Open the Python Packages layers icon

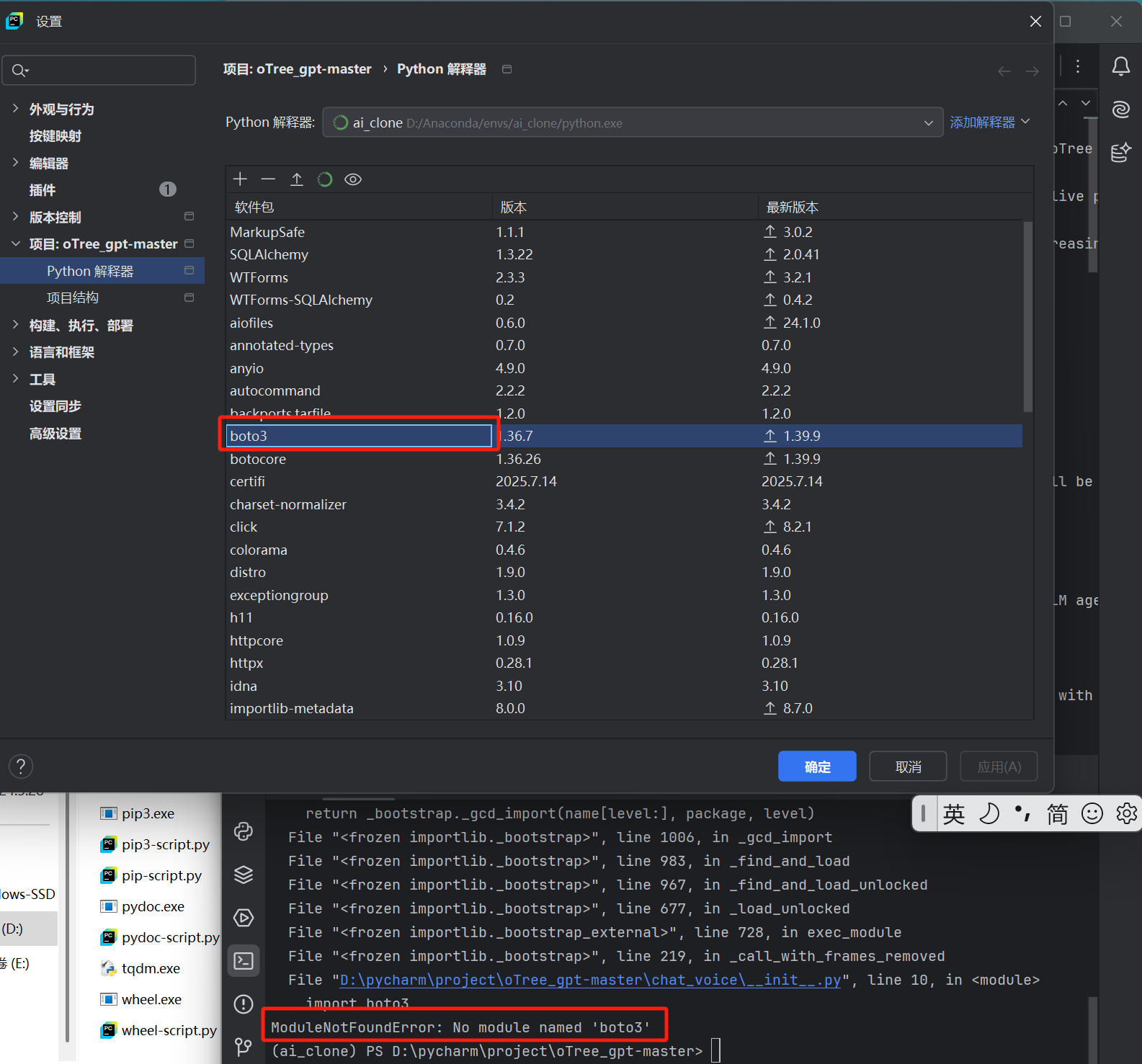(244, 875)
